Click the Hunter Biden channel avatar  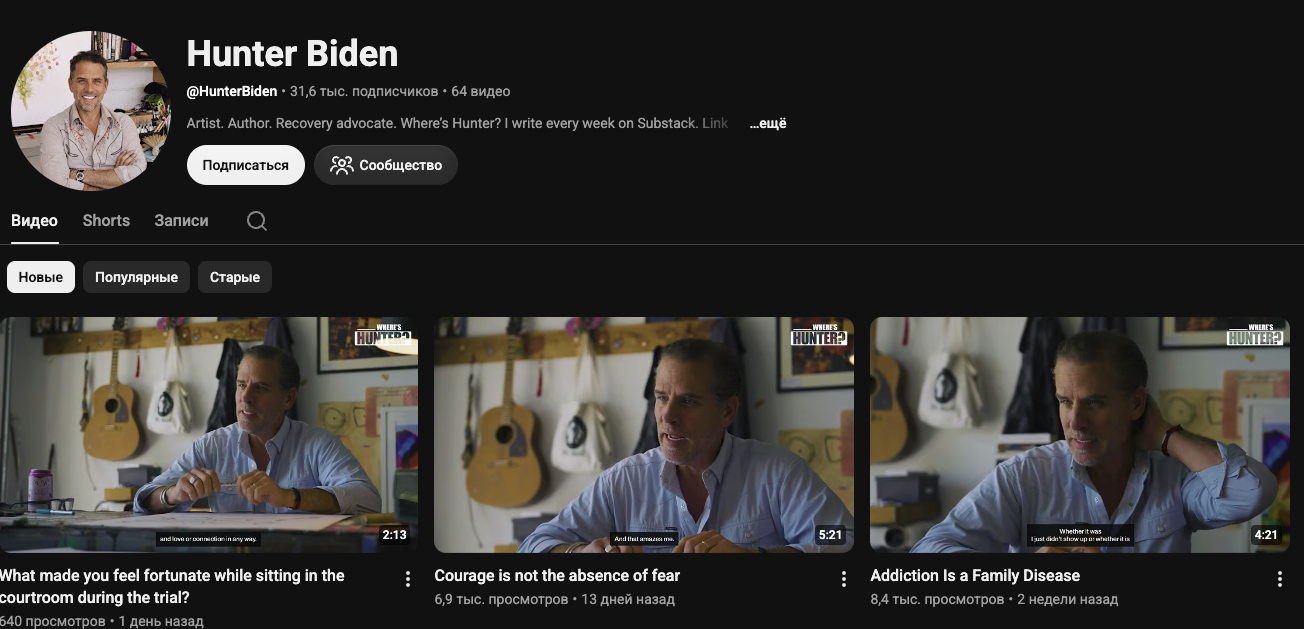click(91, 110)
